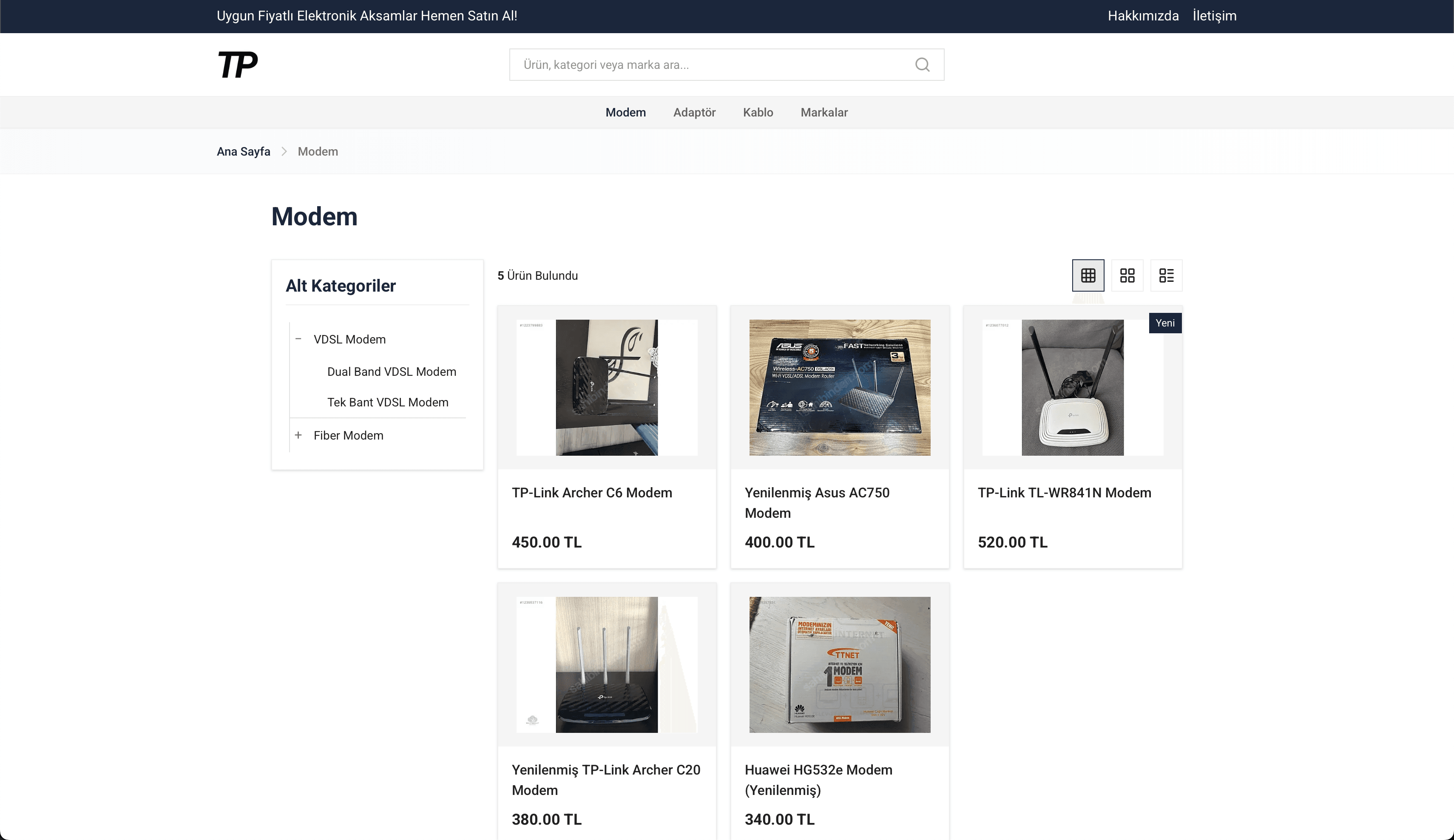Click the Alt Kategoriler heading
The width and height of the screenshot is (1454, 840).
(341, 286)
